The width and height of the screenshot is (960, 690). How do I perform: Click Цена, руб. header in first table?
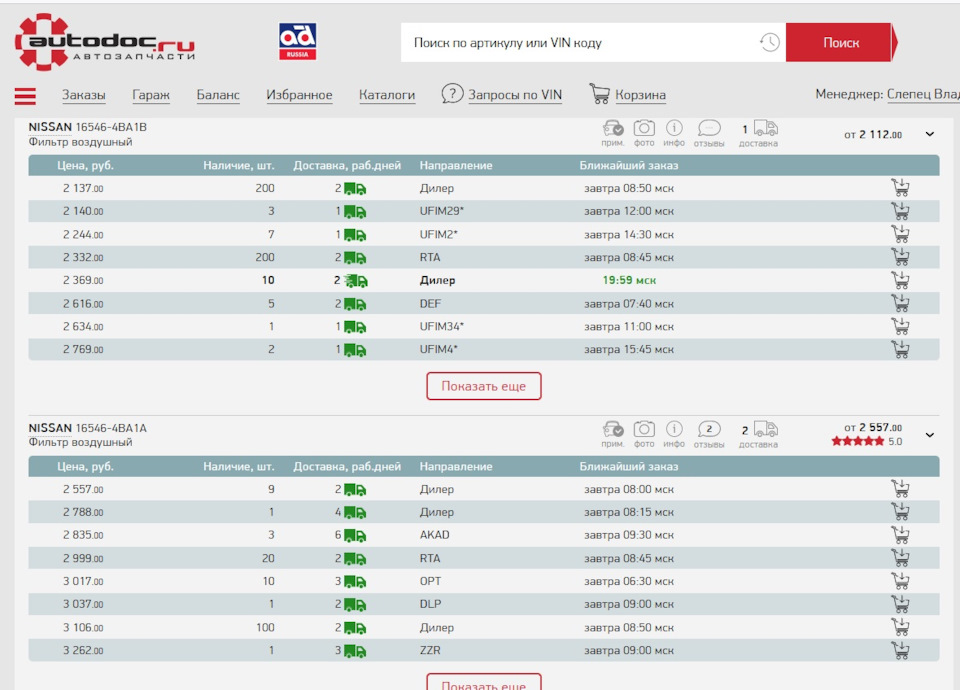pos(85,165)
